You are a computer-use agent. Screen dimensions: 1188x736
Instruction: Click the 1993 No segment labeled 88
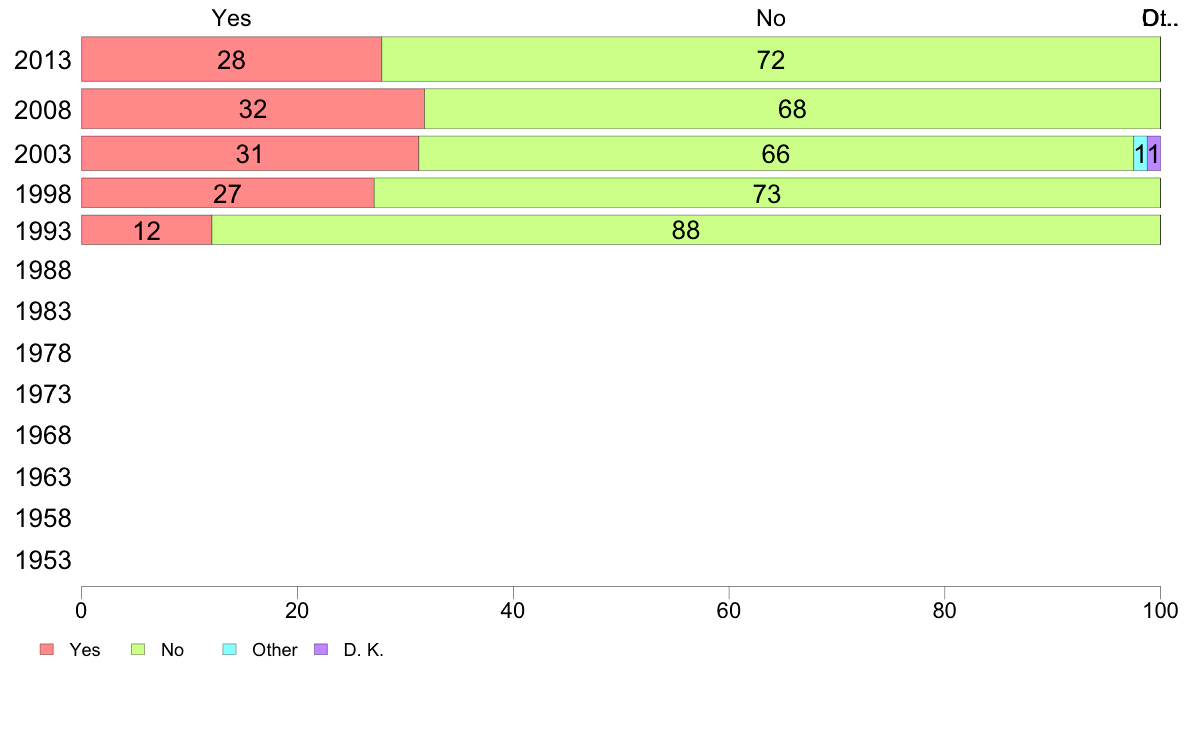686,230
